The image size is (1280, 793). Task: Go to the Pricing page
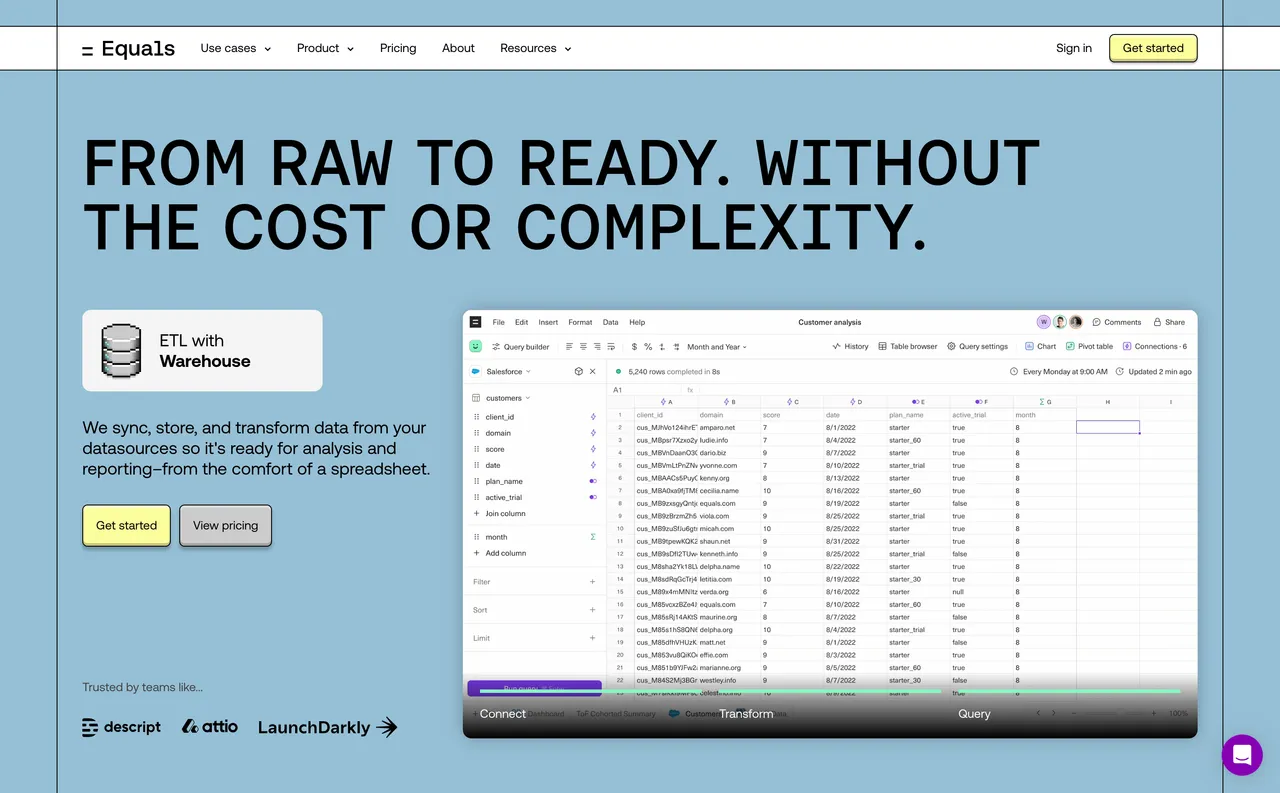pos(398,48)
